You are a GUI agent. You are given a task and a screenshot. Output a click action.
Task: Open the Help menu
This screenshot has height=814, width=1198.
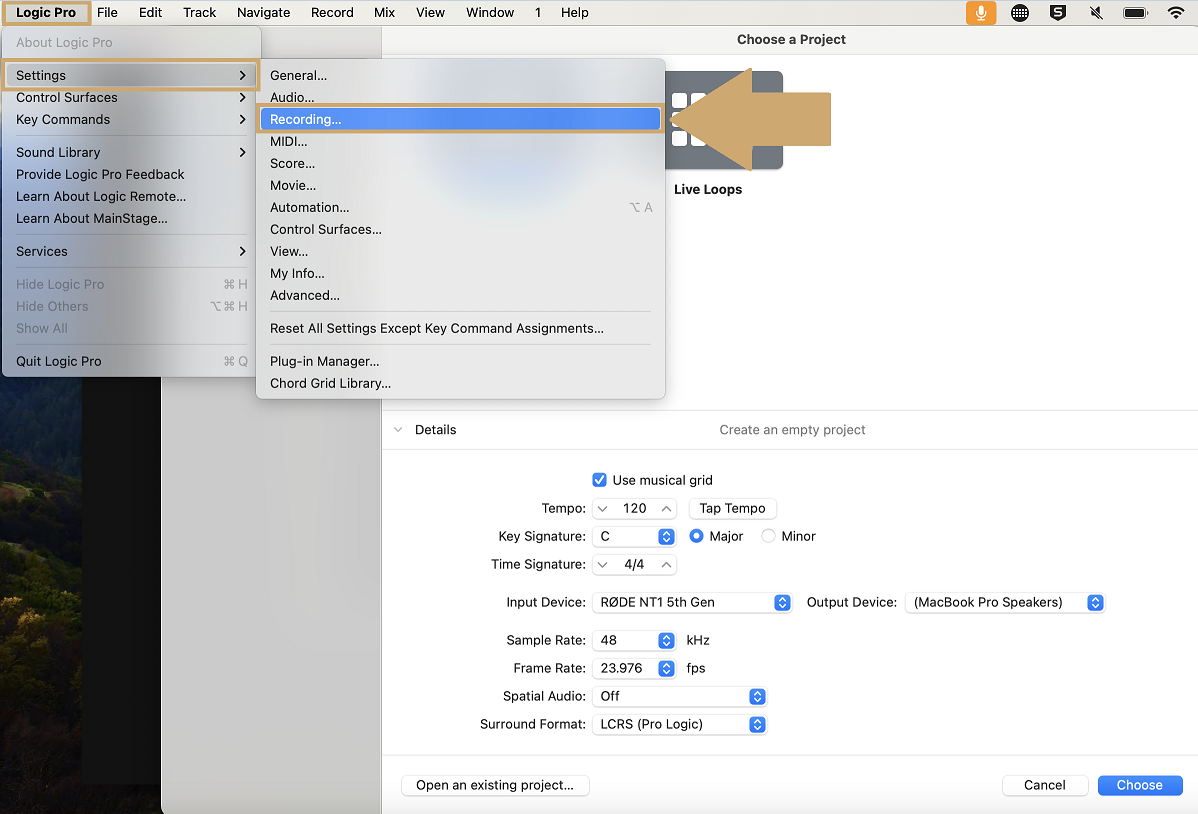(575, 13)
